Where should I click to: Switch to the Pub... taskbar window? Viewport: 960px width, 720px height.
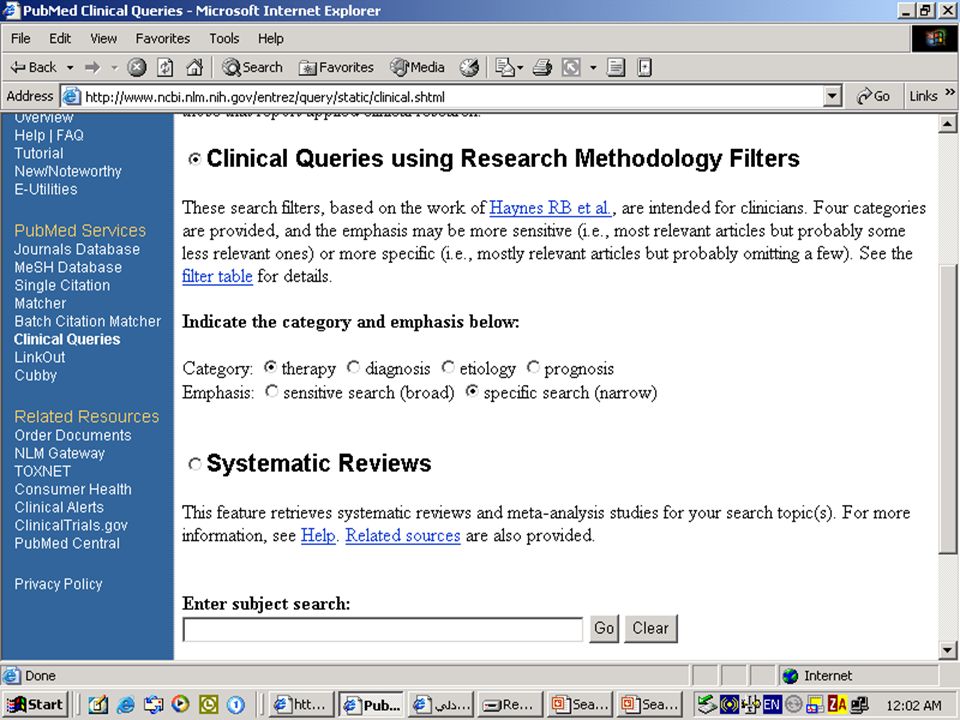pos(372,705)
